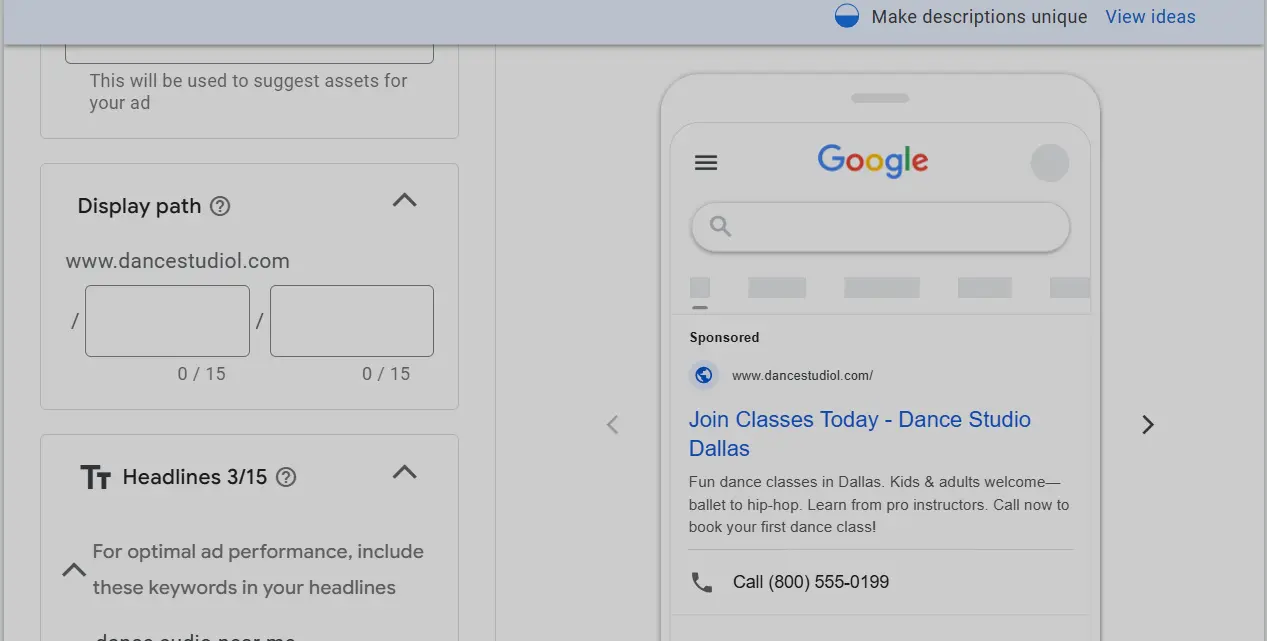
Task: Collapse the Display path section
Action: [x=404, y=200]
